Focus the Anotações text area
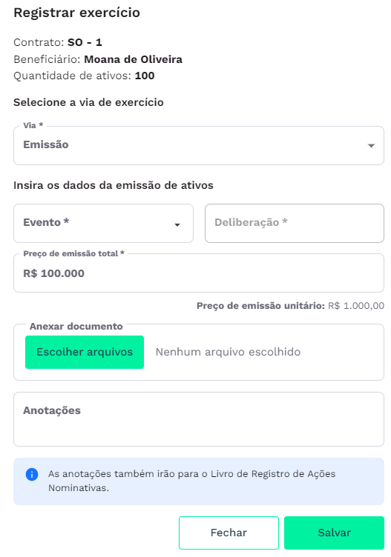This screenshot has width=391, height=557. [x=199, y=419]
